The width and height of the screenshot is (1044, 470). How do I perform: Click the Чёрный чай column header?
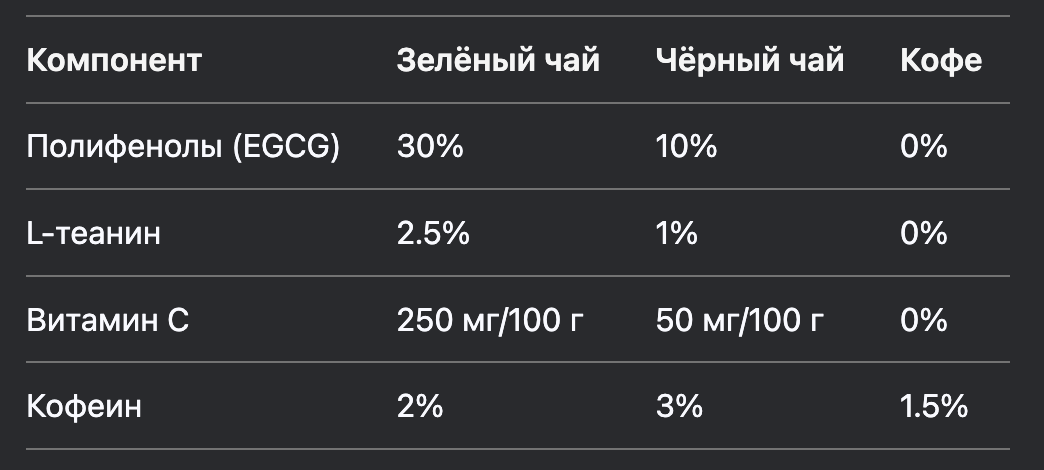[x=750, y=60]
